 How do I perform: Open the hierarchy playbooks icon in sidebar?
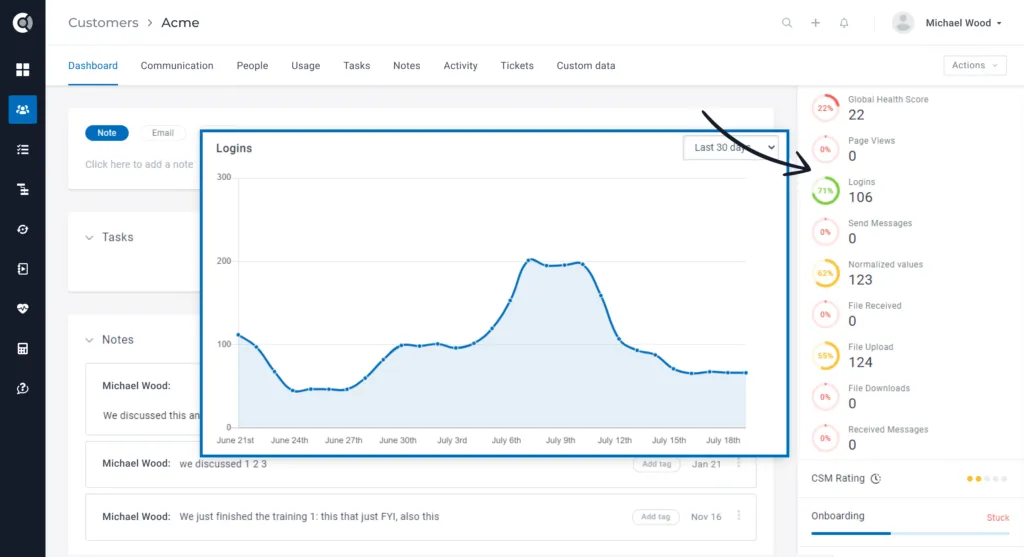click(x=22, y=189)
